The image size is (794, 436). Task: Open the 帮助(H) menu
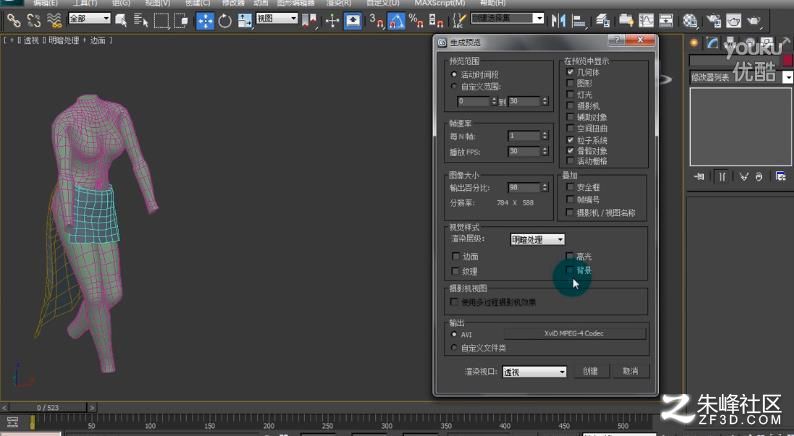[x=493, y=3]
